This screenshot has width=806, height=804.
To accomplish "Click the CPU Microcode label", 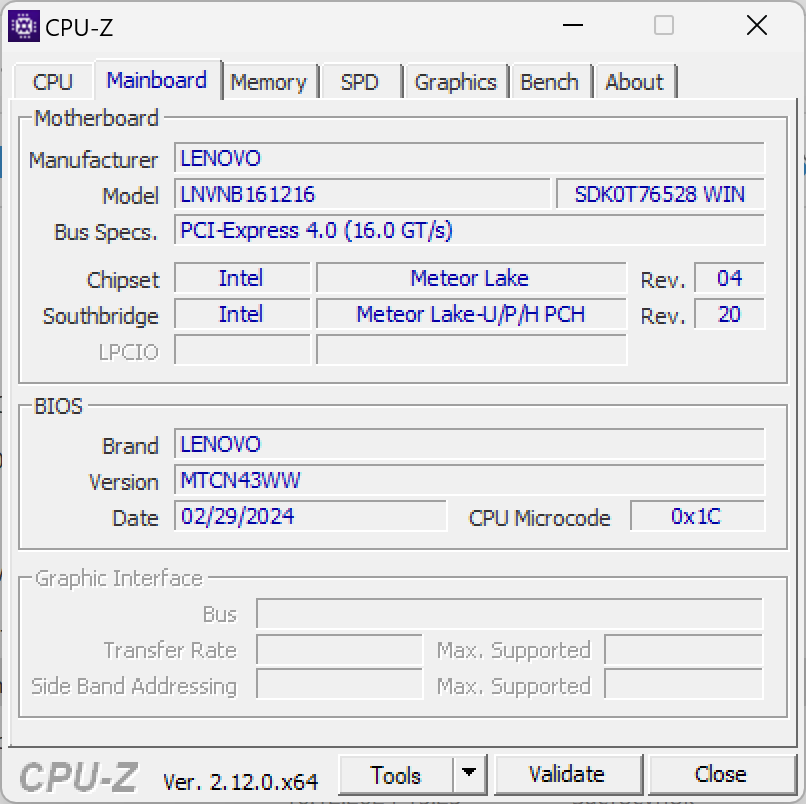I will coord(539,518).
